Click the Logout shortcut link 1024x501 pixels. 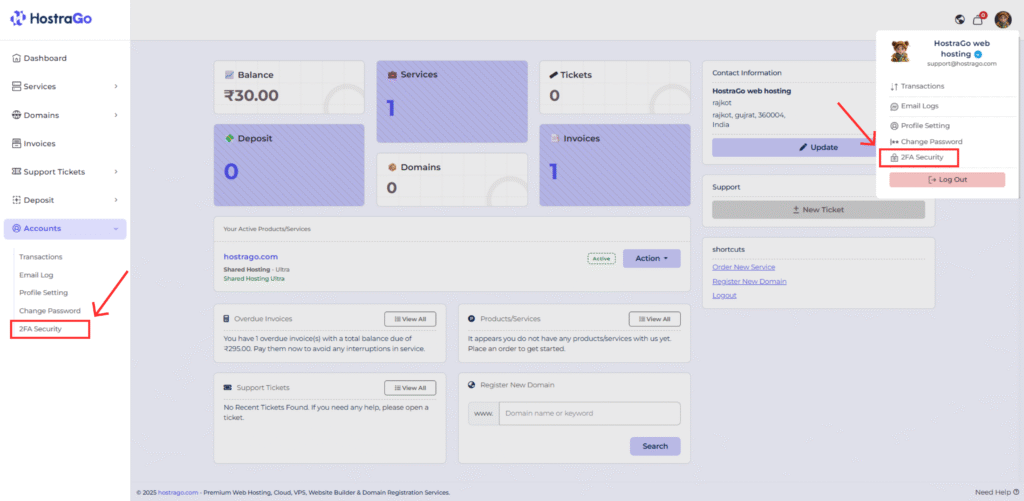(724, 295)
